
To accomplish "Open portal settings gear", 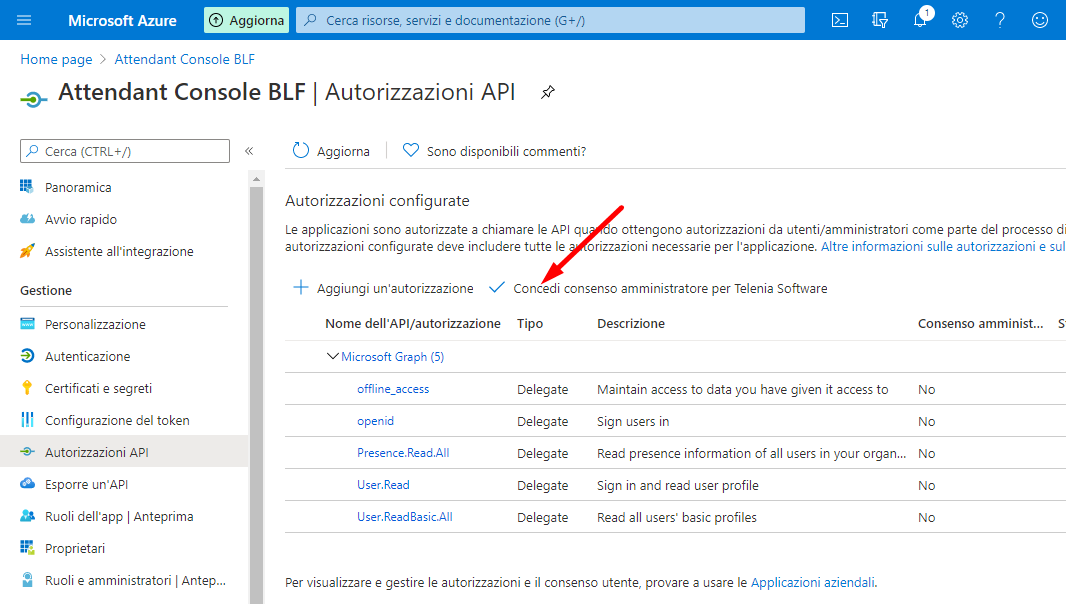I will coord(959,20).
